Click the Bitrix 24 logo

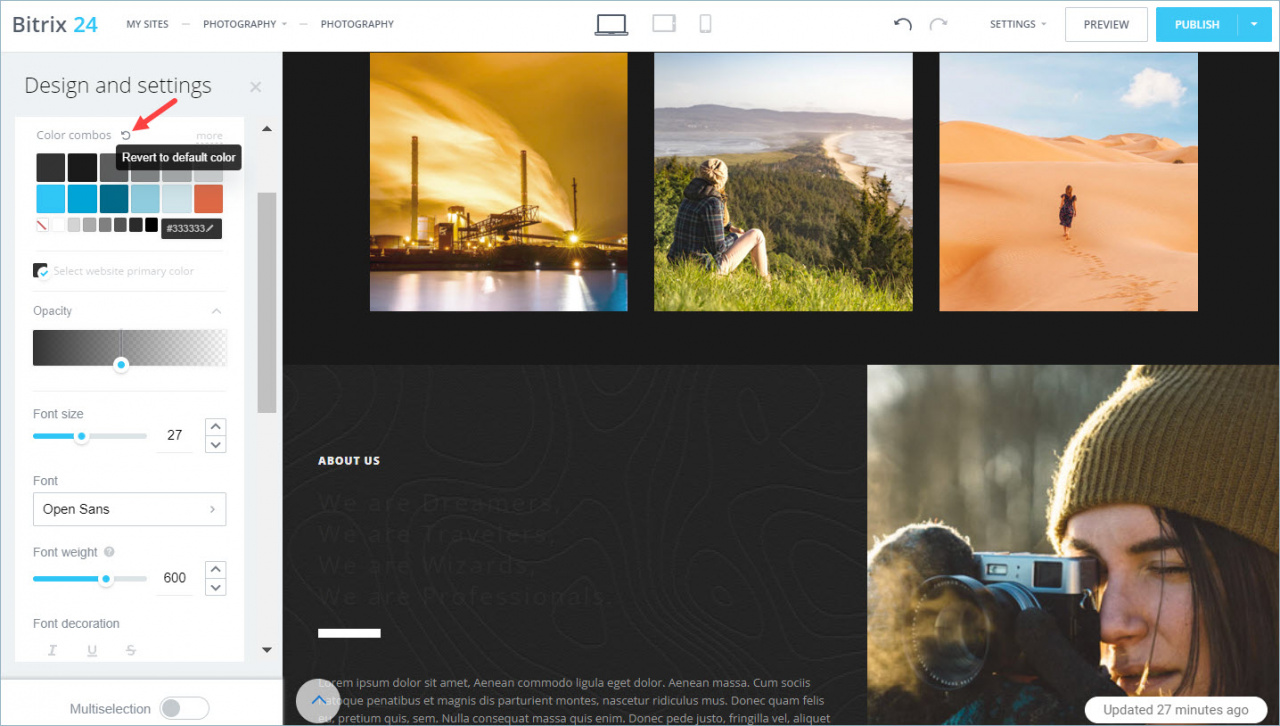click(55, 24)
